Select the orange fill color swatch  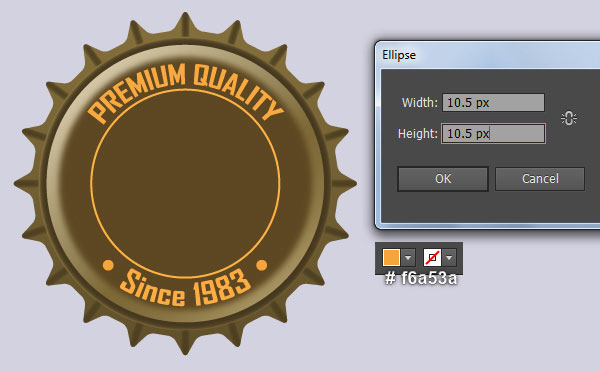click(x=391, y=258)
